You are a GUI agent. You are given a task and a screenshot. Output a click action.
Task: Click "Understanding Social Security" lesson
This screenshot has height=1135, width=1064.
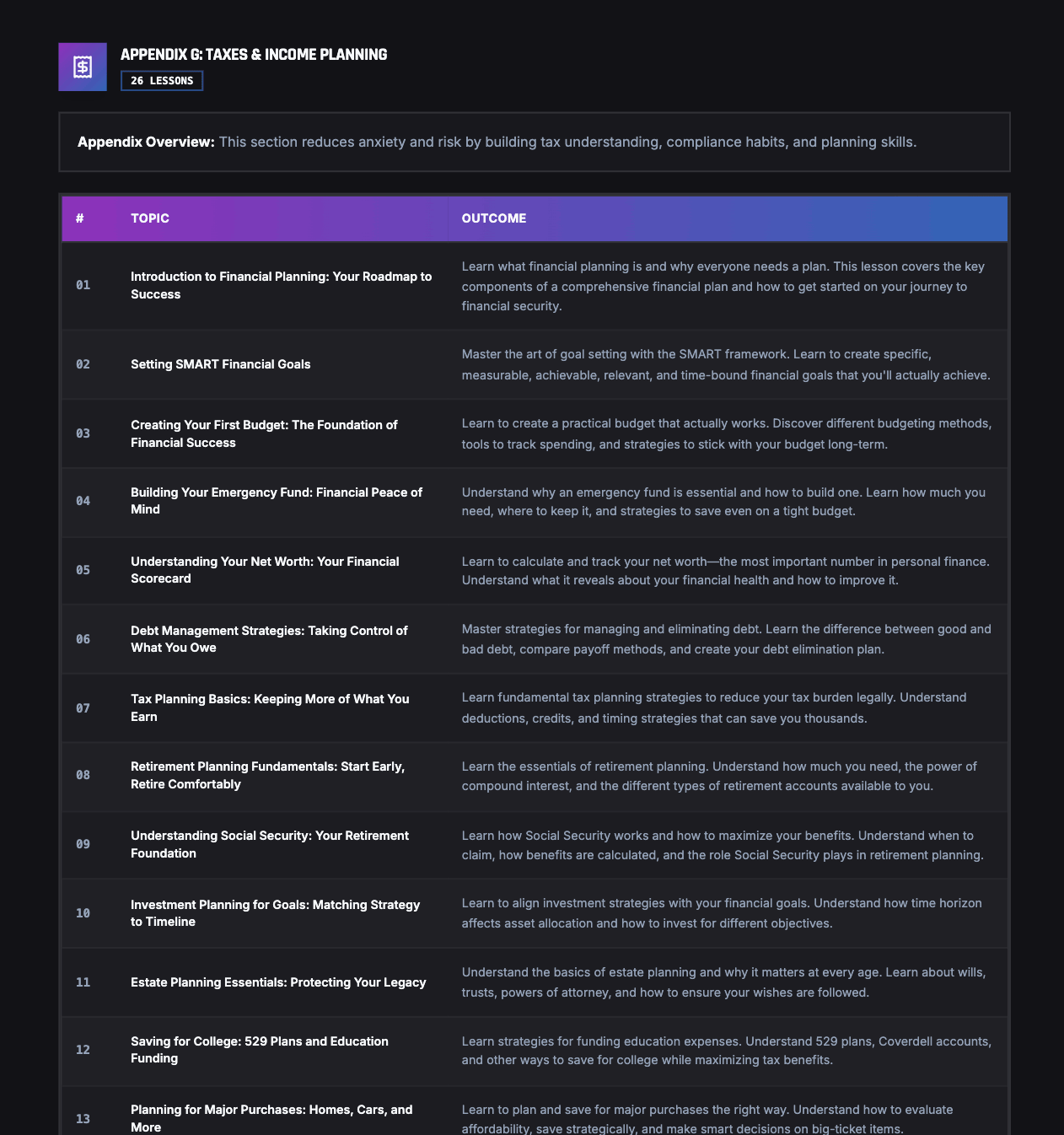(x=270, y=844)
